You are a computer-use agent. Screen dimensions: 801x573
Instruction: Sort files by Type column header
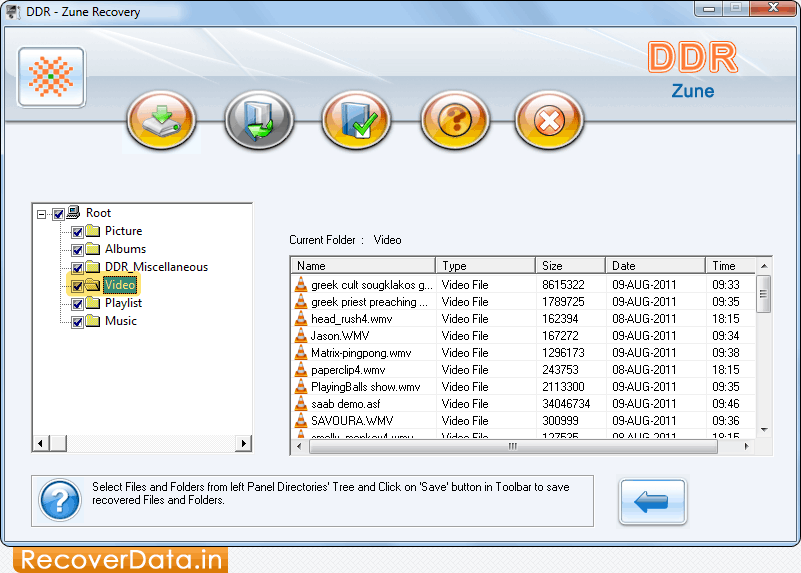click(485, 266)
